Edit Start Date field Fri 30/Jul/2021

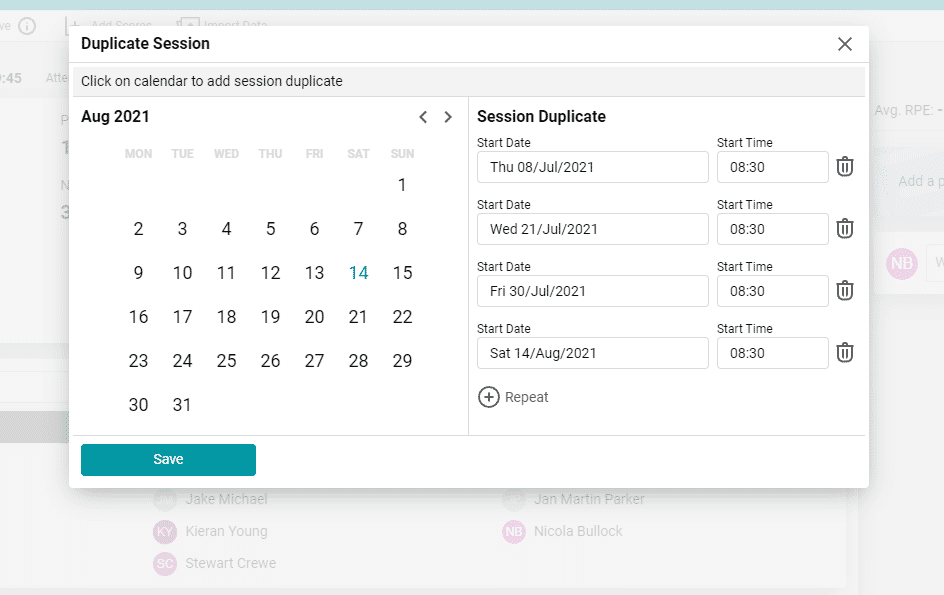coord(592,291)
